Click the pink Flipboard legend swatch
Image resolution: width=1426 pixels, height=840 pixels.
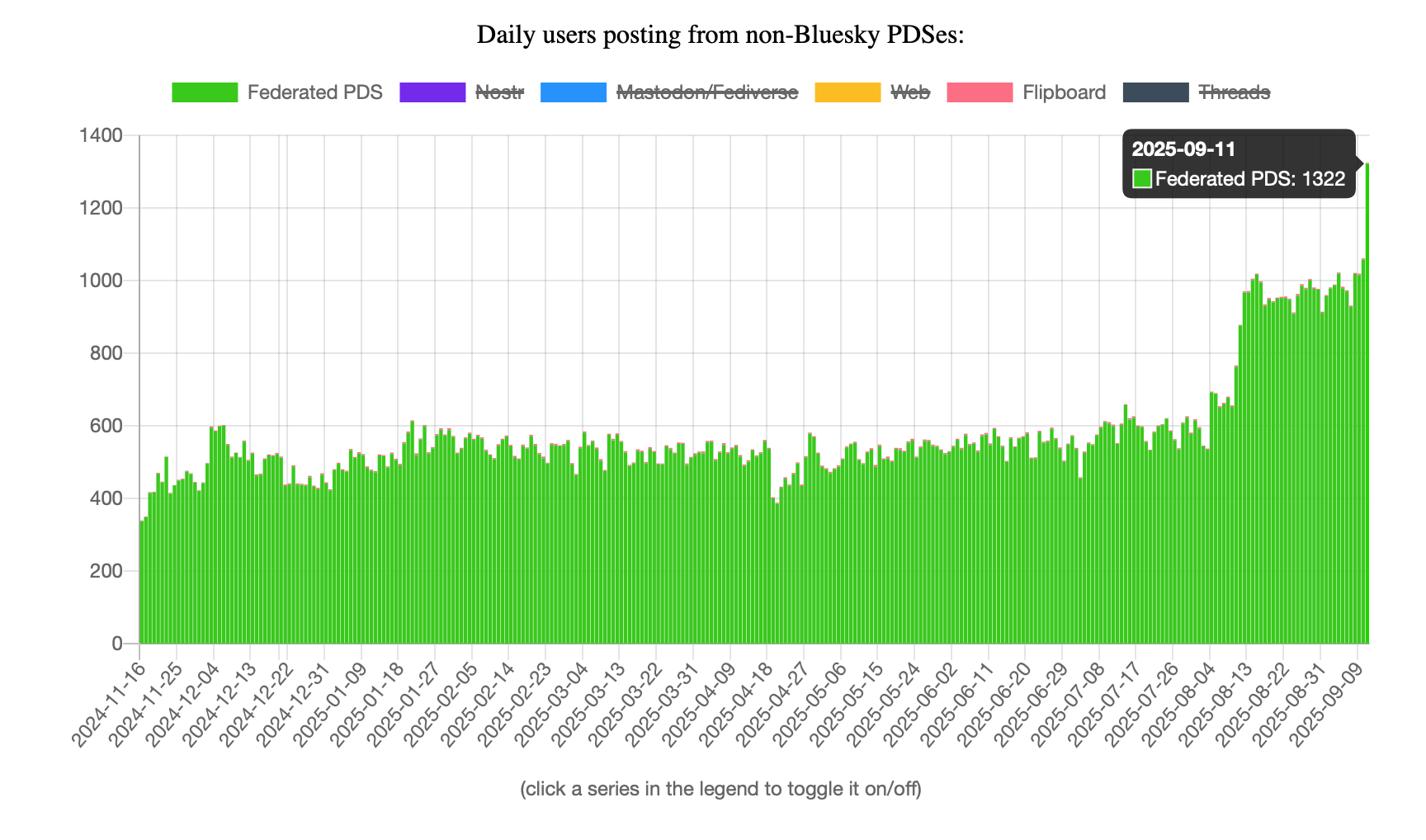point(980,92)
